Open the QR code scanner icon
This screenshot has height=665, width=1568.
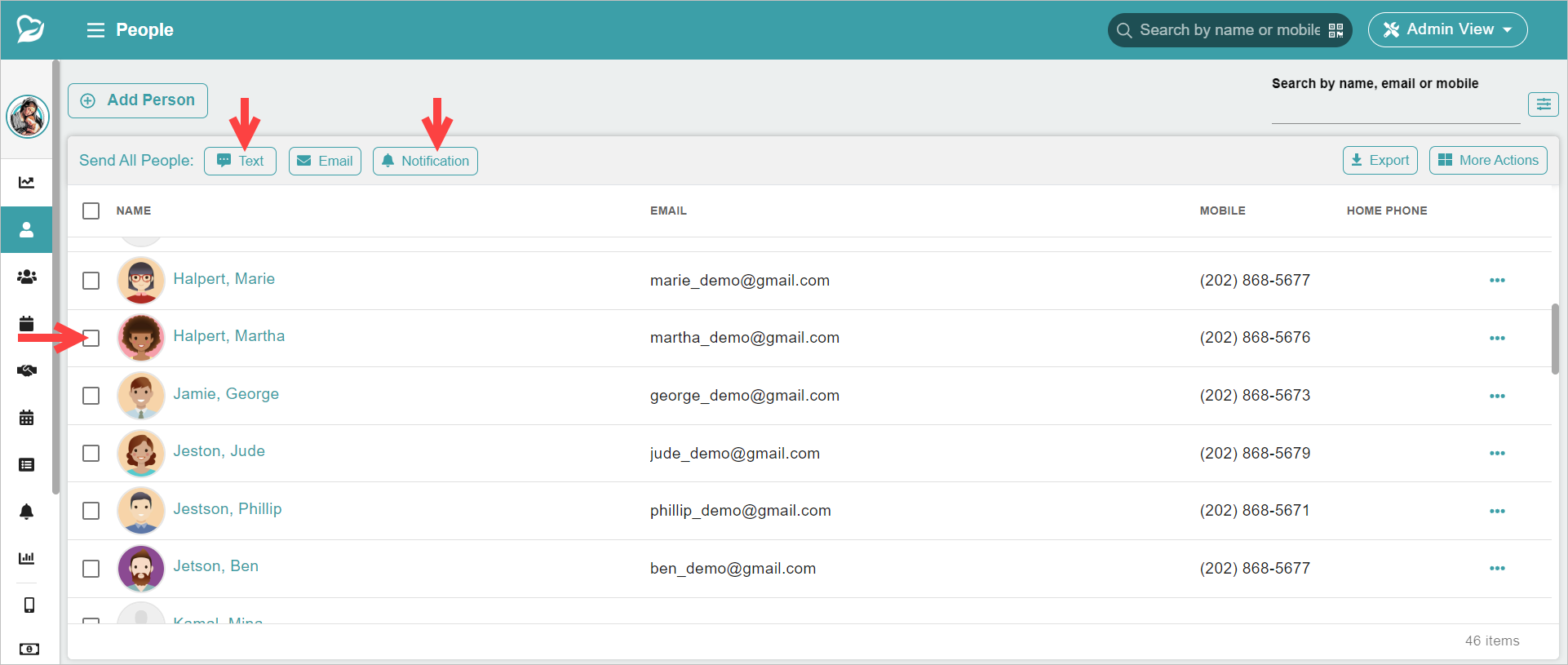1335,30
